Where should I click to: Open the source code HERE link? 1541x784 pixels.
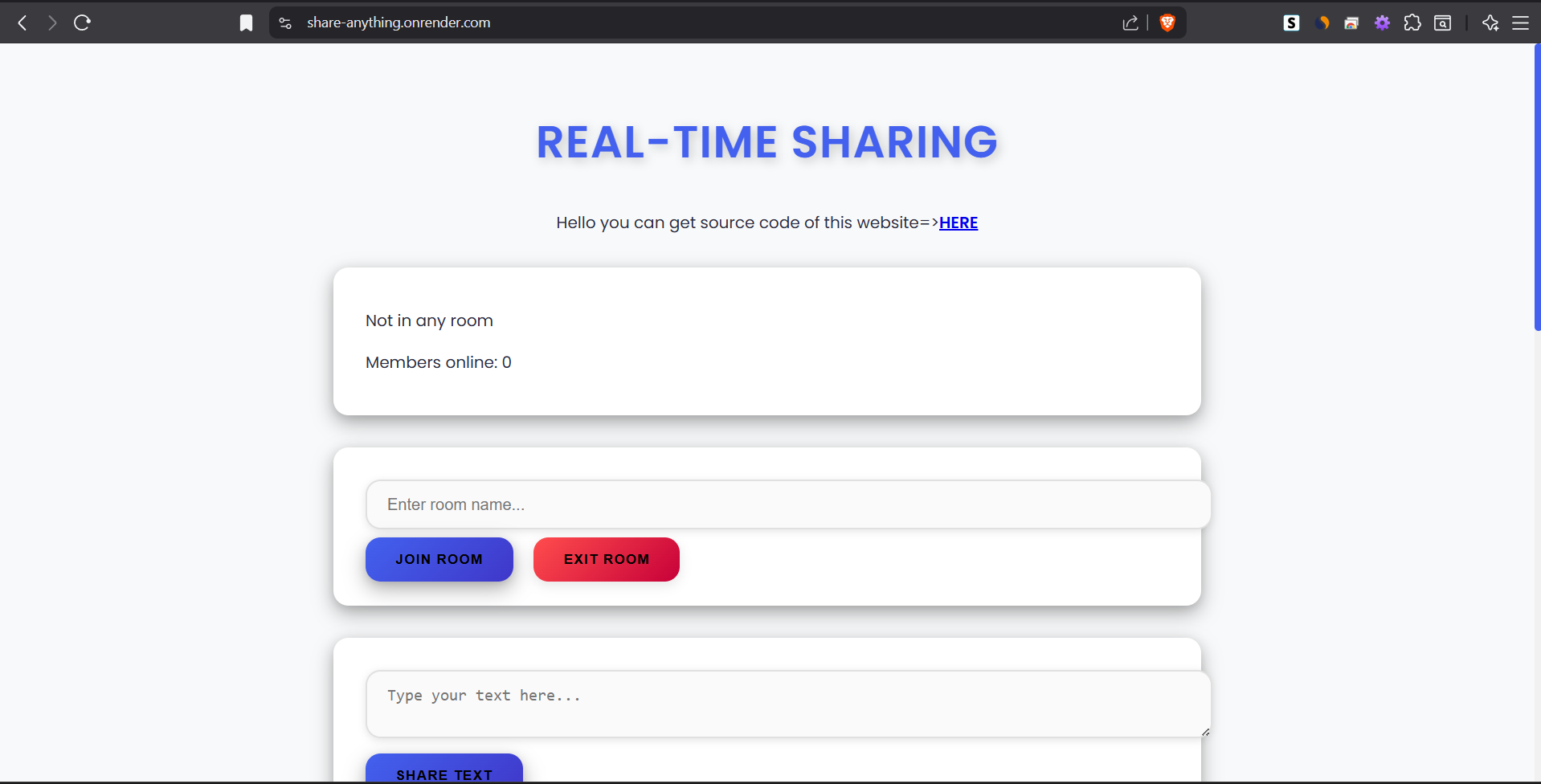959,223
